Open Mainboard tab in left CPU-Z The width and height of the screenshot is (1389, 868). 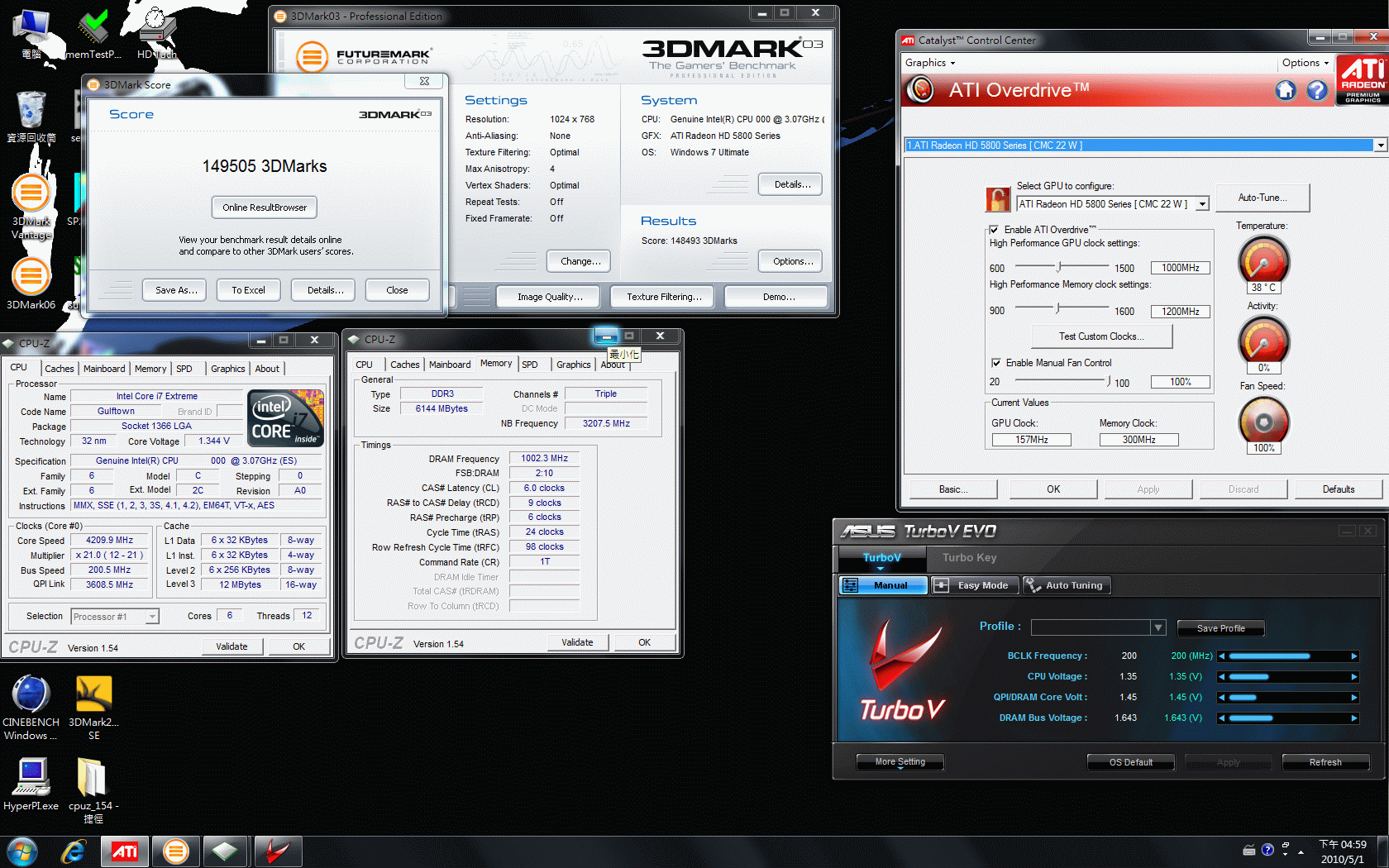click(x=104, y=369)
